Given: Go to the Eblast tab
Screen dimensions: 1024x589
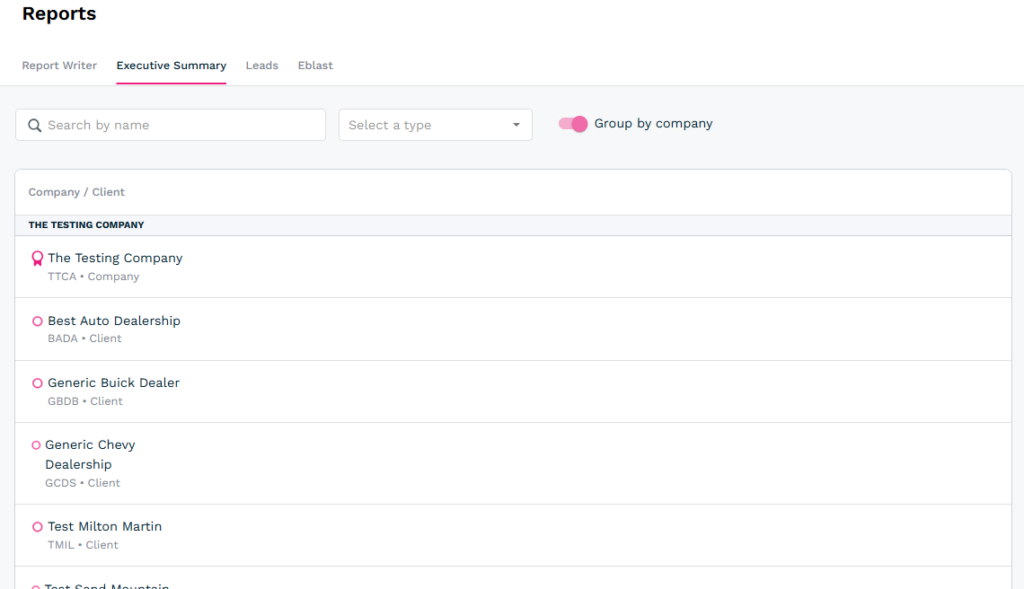Looking at the screenshot, I should [x=315, y=66].
